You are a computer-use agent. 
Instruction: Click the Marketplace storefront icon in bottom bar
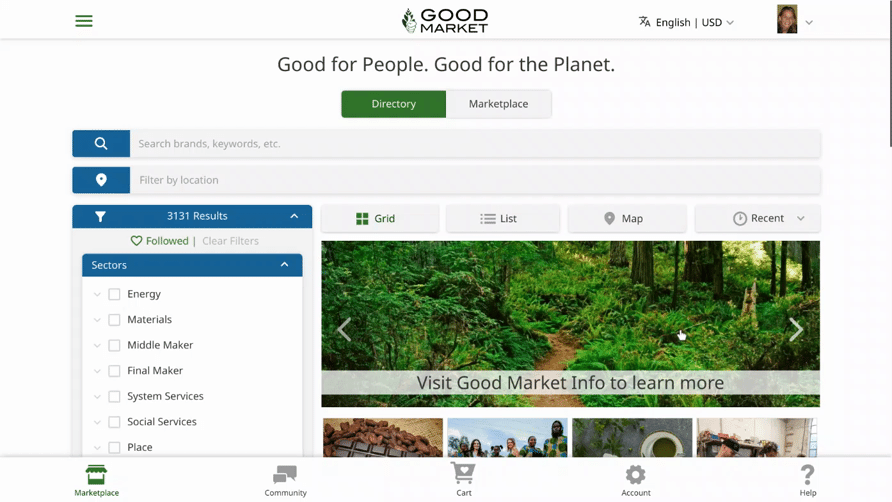[96, 475]
